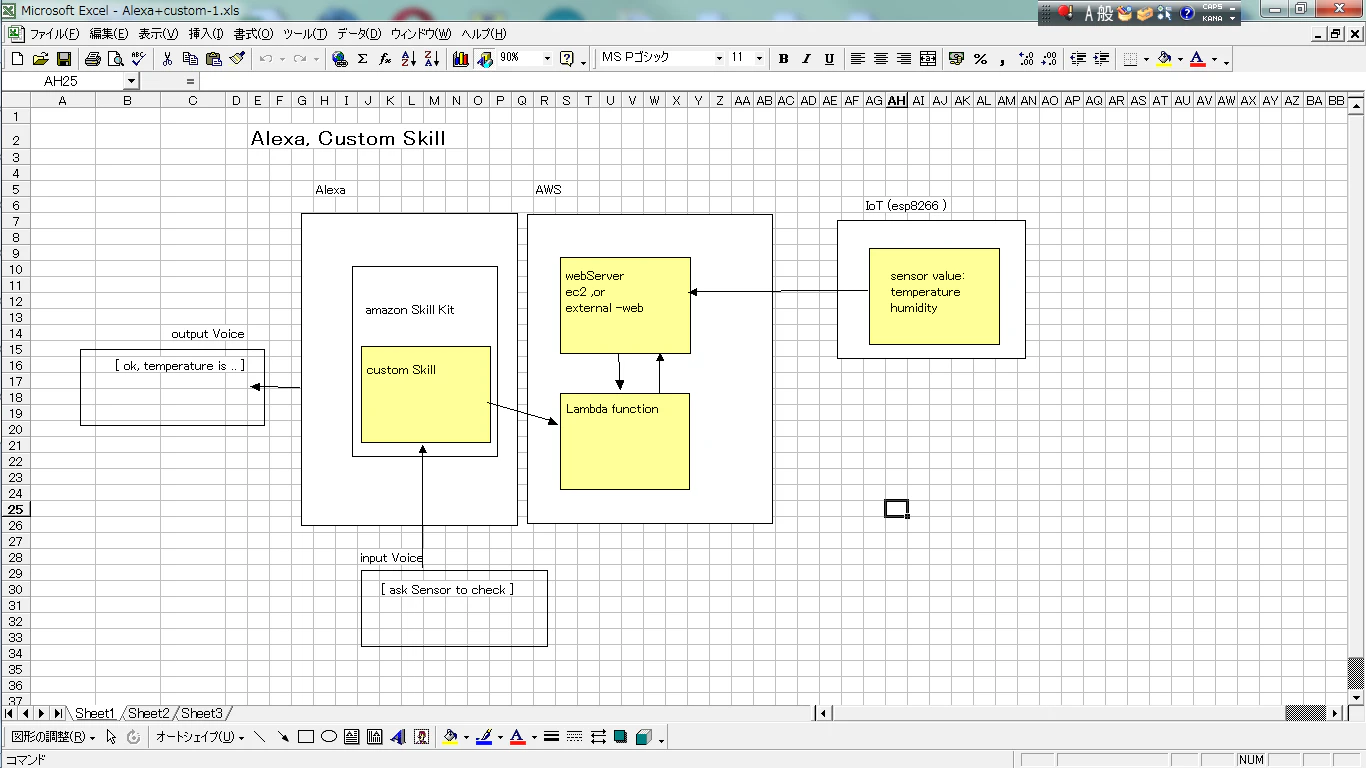Open Print Preview from the toolbar
The image size is (1366, 768).
tap(116, 59)
